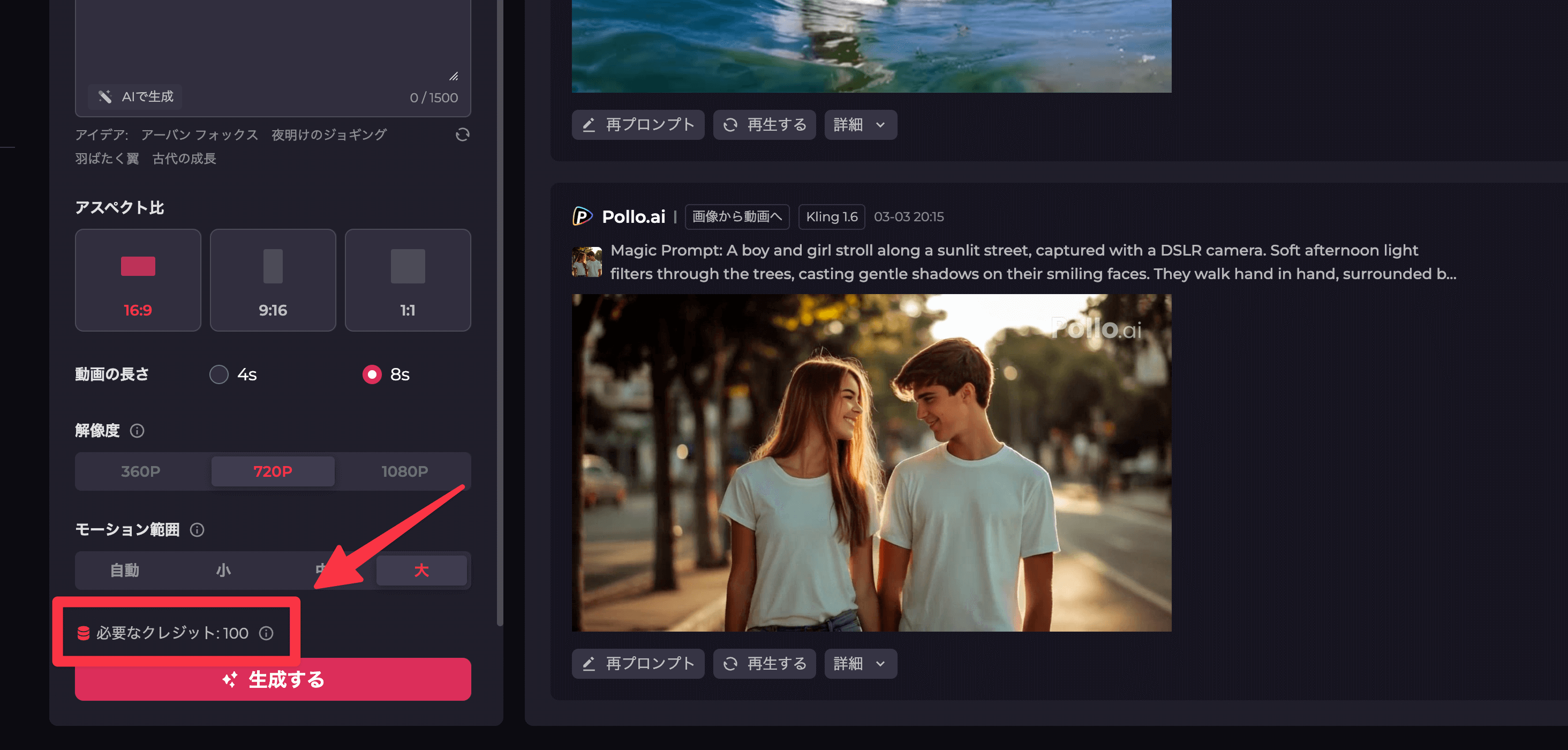Click 再プロンプト under the couple video
The image size is (1568, 750).
point(637,664)
